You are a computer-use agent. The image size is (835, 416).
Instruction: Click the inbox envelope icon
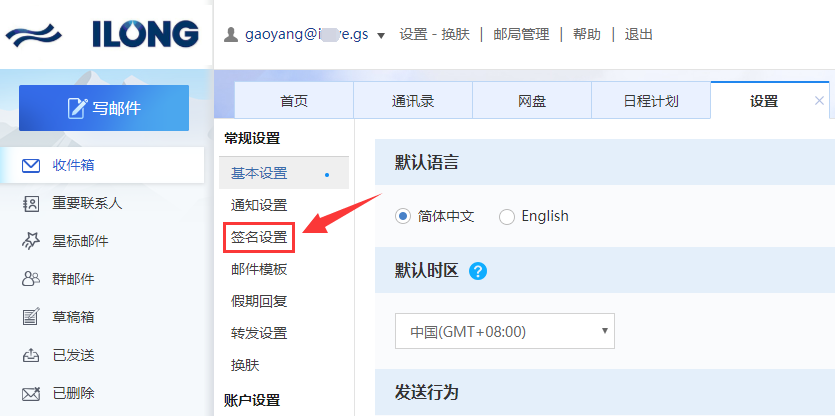click(x=31, y=165)
